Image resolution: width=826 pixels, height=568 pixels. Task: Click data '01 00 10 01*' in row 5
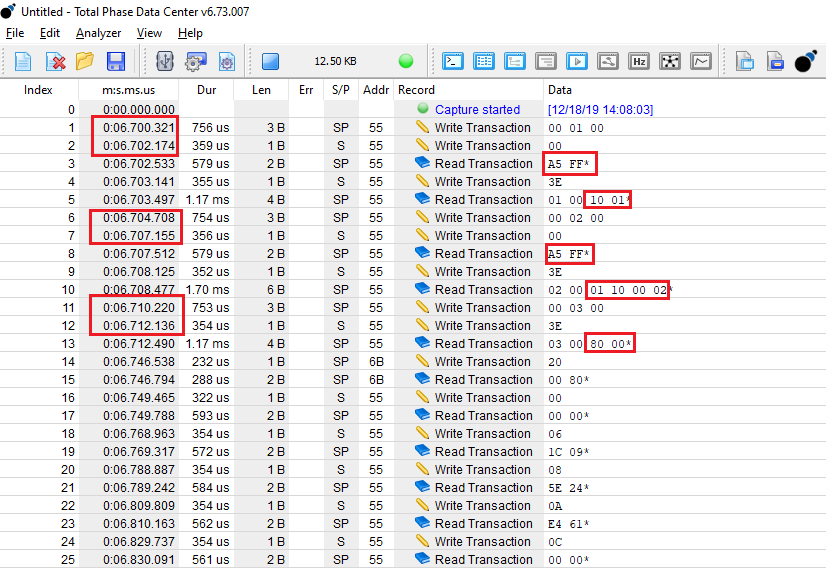[x=589, y=200]
